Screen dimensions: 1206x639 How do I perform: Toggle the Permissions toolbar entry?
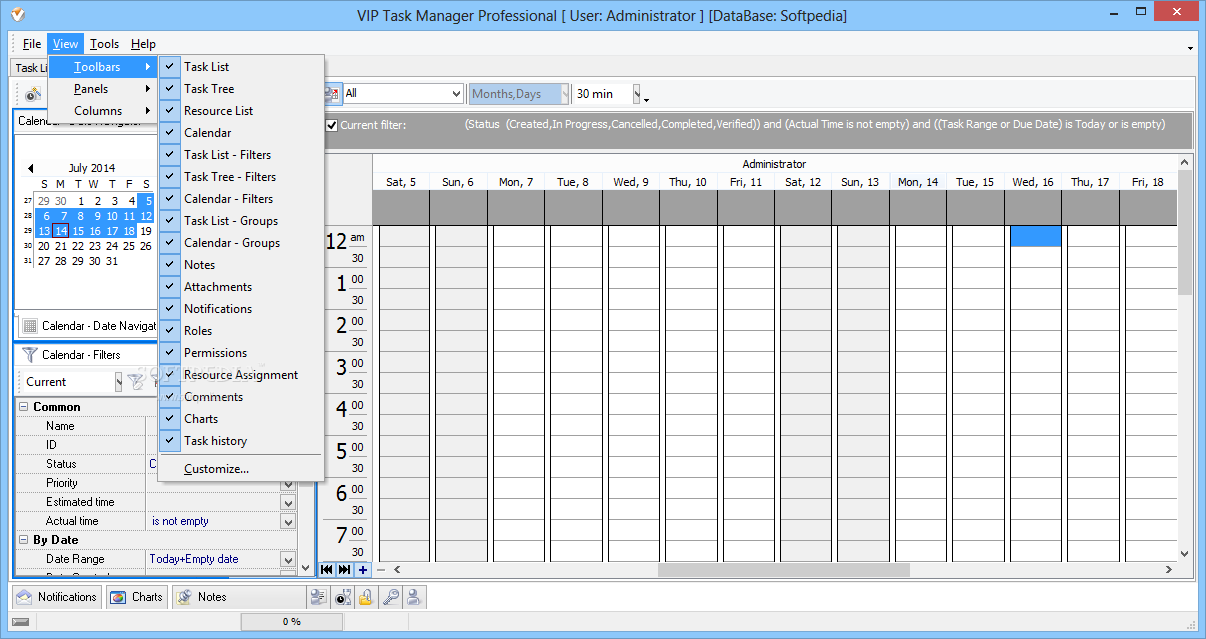(241, 353)
